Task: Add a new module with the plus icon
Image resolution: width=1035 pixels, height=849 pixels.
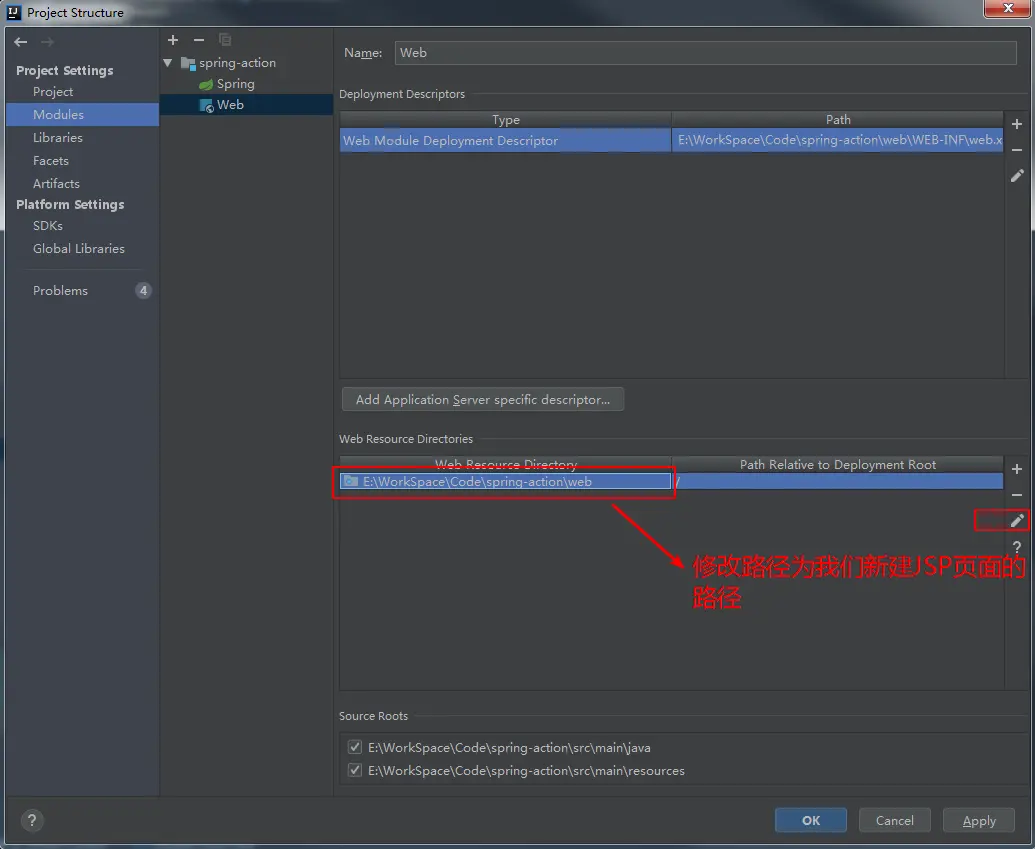Action: (173, 40)
